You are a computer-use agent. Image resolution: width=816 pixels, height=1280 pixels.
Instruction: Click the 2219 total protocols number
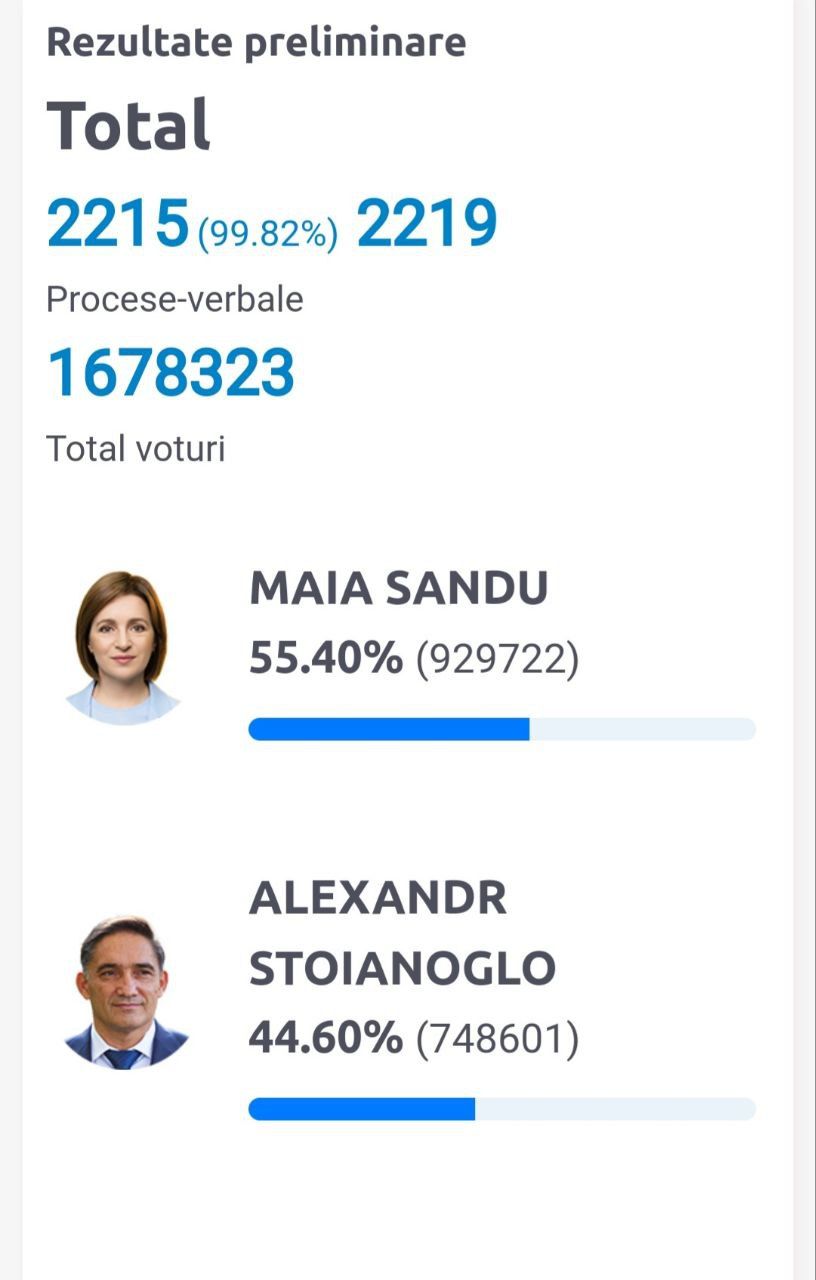point(427,223)
